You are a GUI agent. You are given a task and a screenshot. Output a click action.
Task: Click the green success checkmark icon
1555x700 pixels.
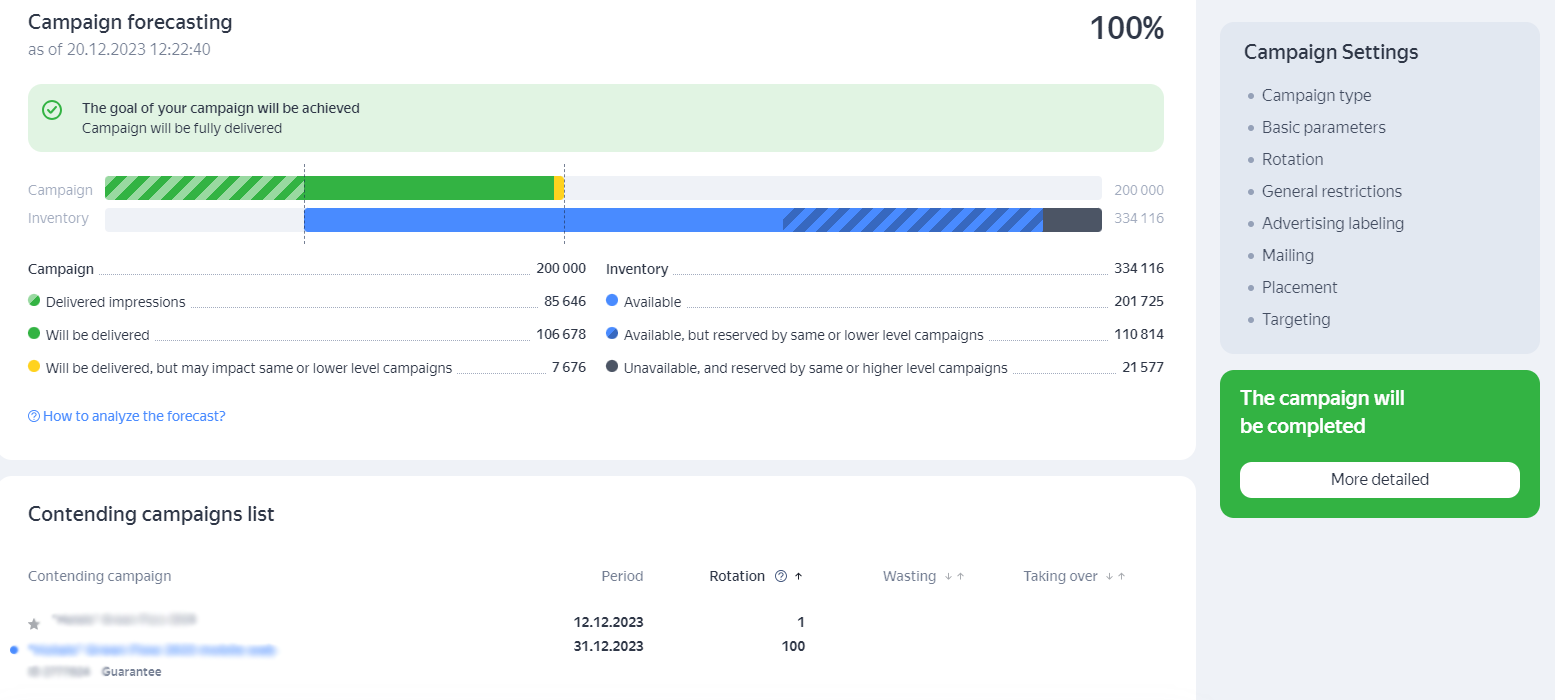point(52,110)
